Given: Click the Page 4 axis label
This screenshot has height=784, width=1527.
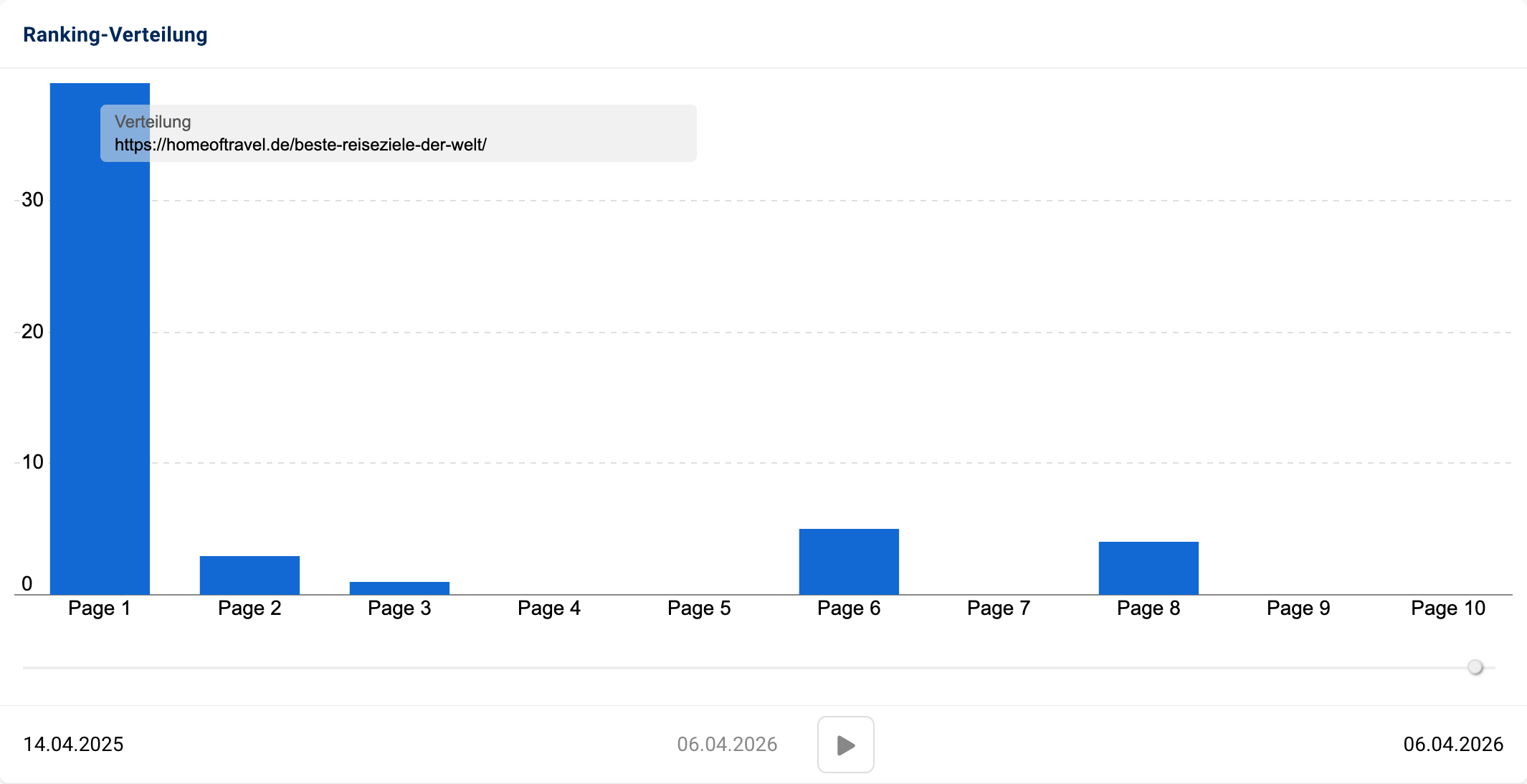Looking at the screenshot, I should pos(549,608).
